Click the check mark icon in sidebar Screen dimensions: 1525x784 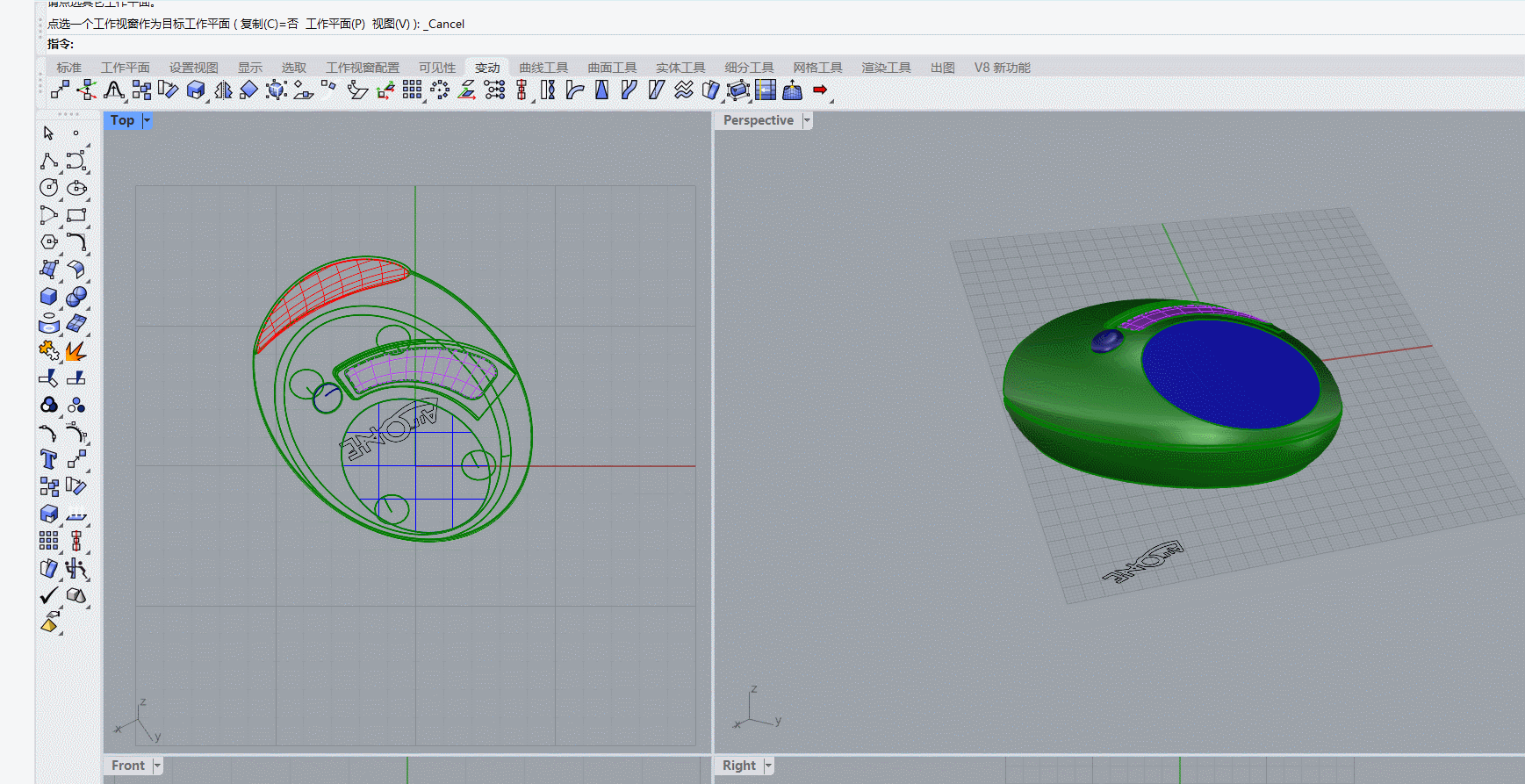coord(49,596)
